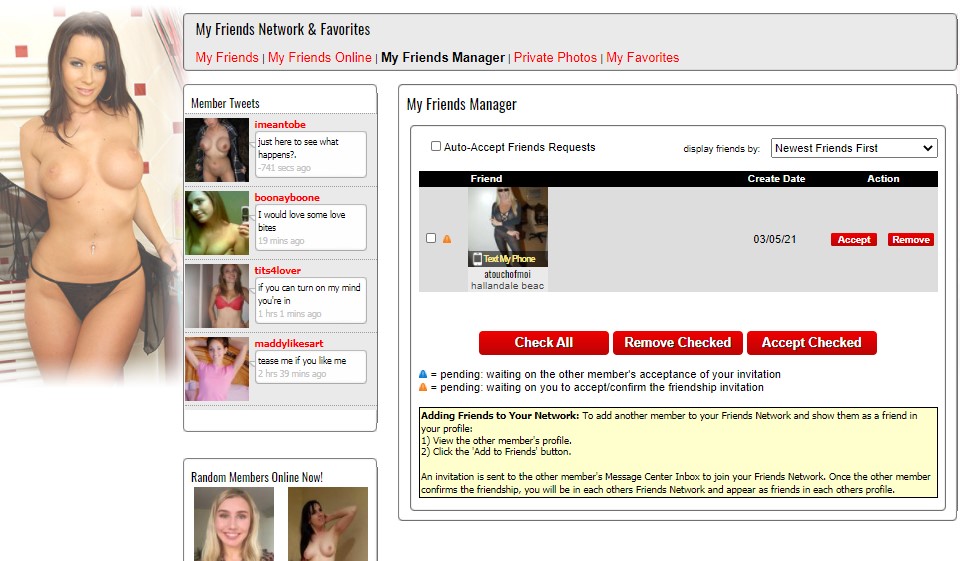Open the My Friends Online tab
This screenshot has width=960, height=561.
click(319, 58)
